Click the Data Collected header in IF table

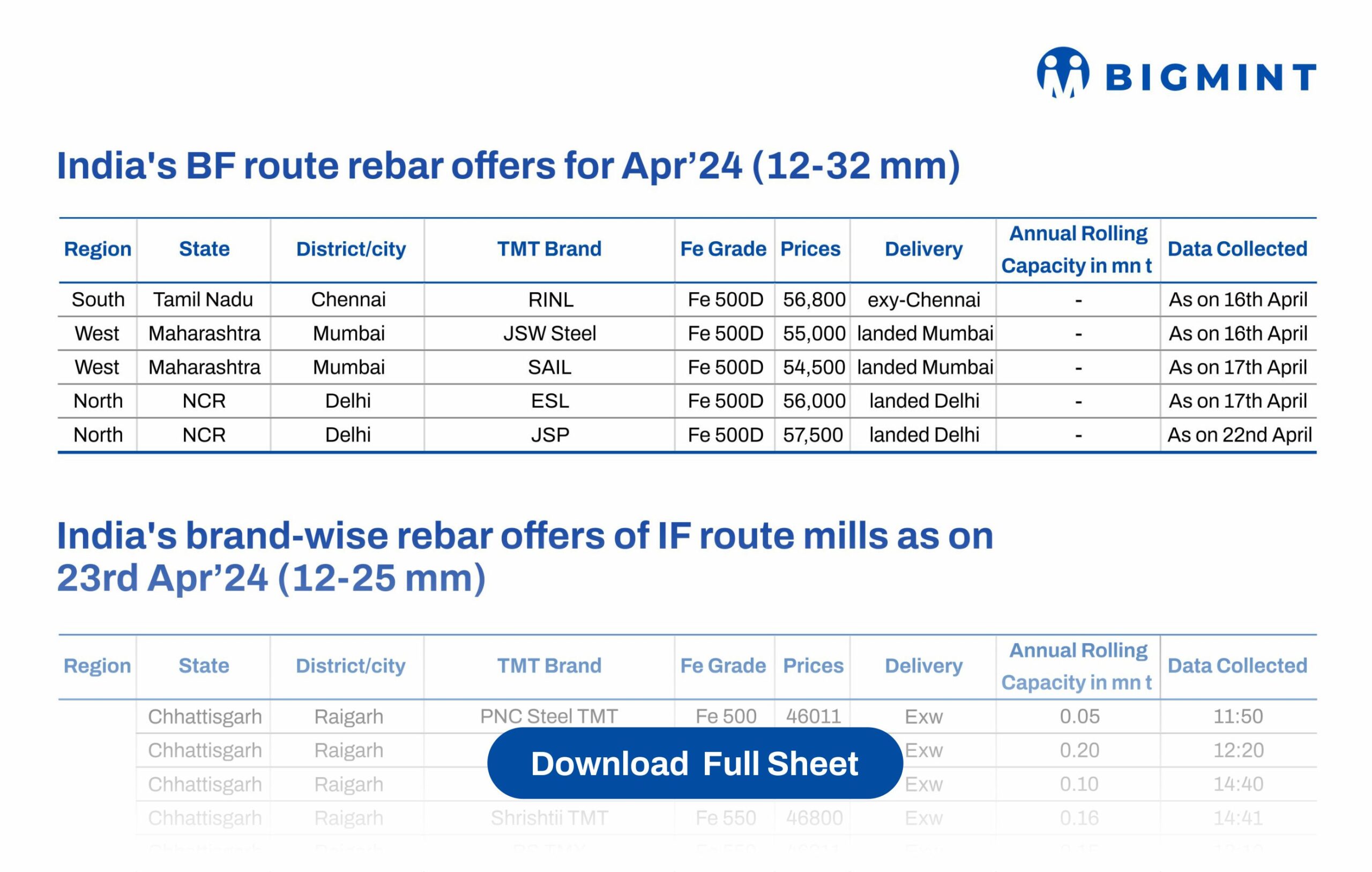tap(1237, 666)
